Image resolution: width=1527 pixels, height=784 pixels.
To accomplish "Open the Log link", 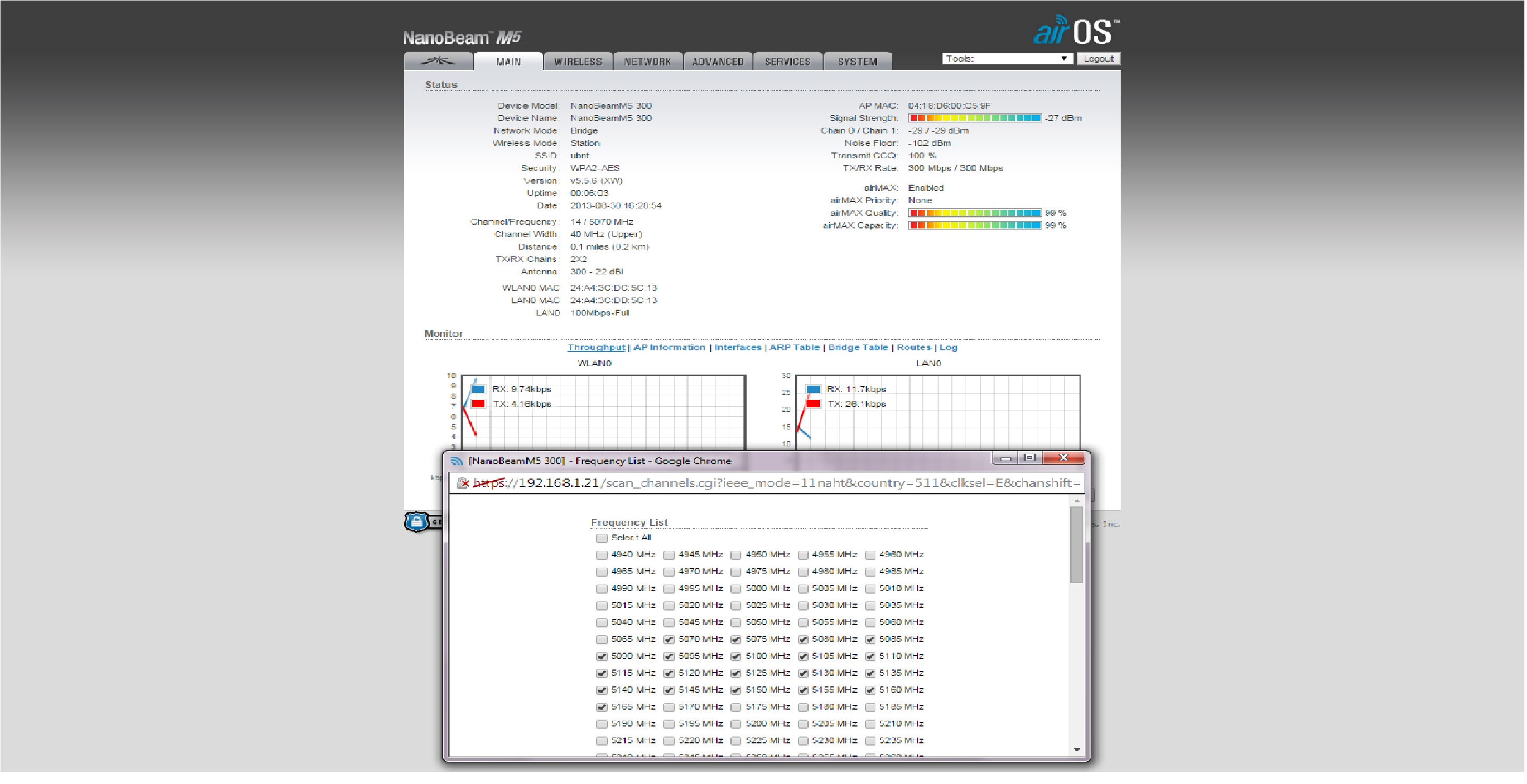I will coord(948,347).
